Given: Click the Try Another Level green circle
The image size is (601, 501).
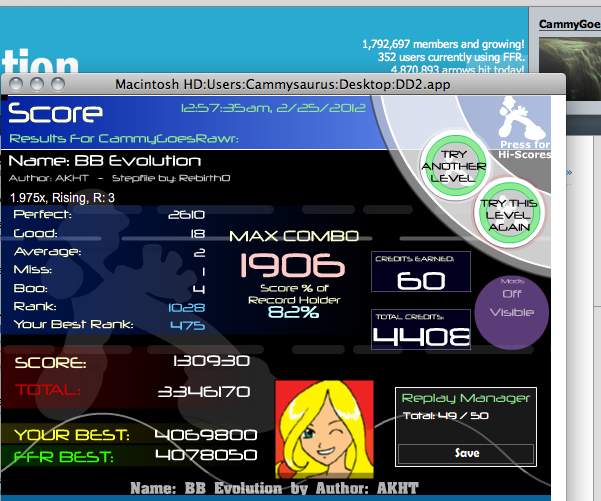Looking at the screenshot, I should (x=454, y=166).
